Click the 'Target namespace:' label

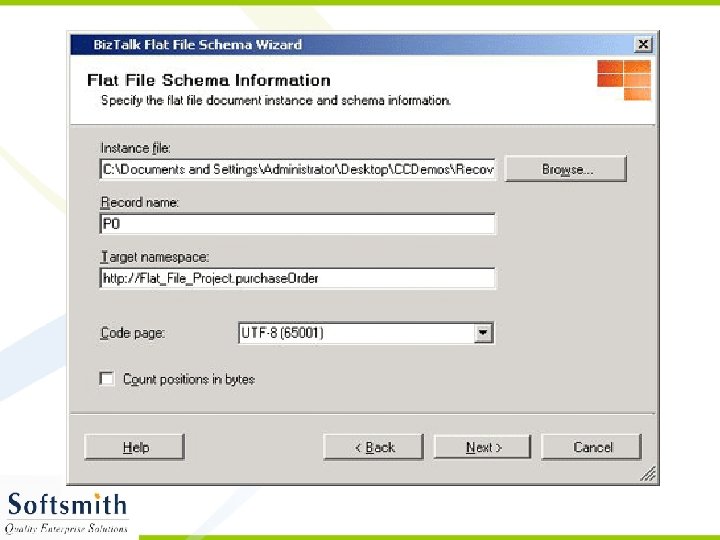[x=155, y=257]
